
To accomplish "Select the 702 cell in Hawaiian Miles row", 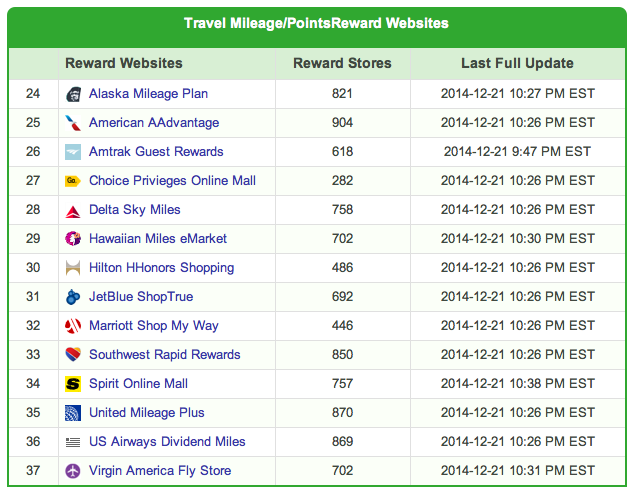I will [x=342, y=239].
